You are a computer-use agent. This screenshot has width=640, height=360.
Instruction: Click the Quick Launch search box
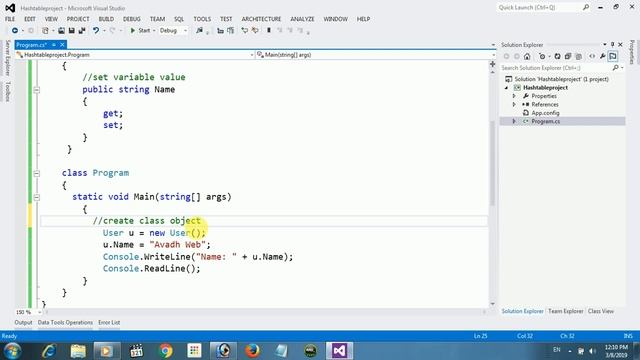[543, 7]
